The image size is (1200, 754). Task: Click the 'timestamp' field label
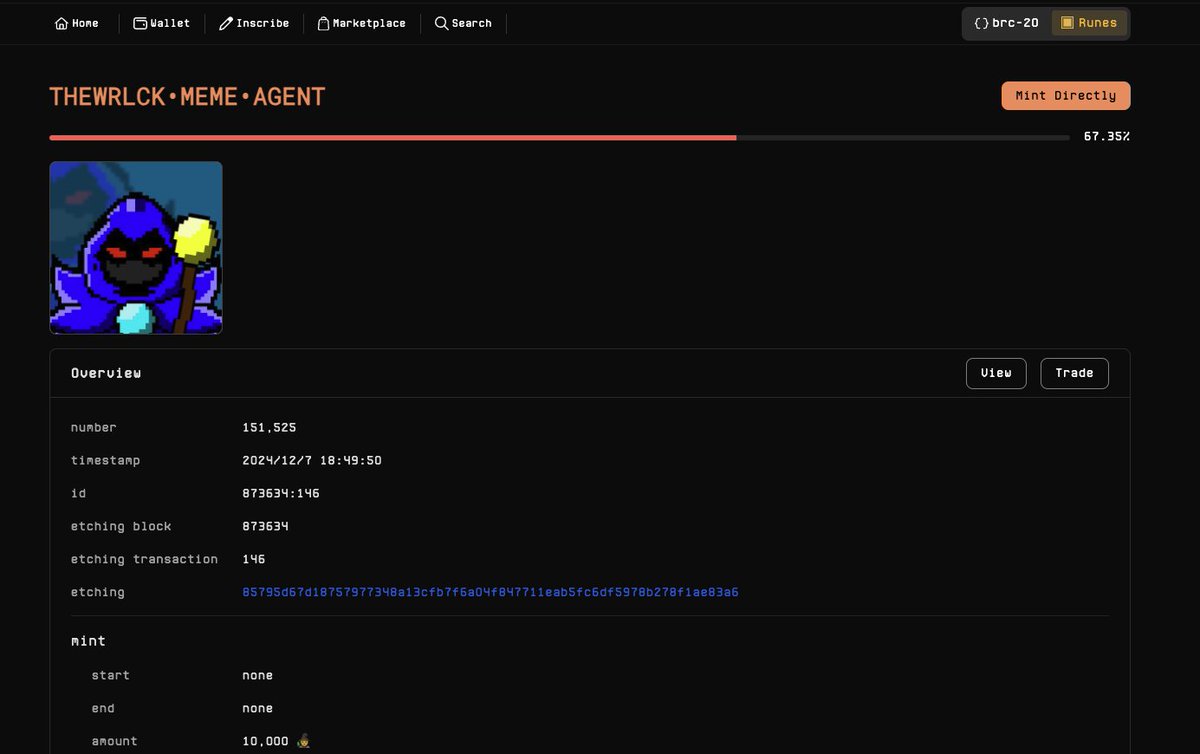point(105,461)
